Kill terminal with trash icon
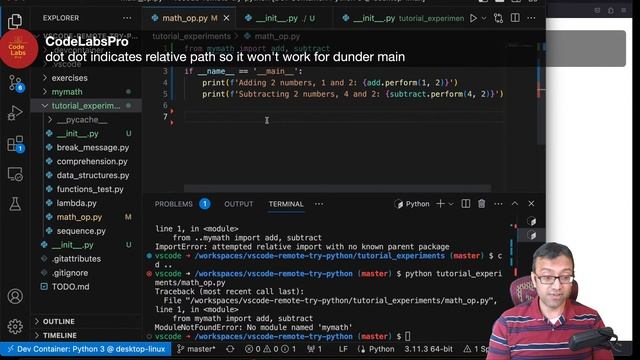This screenshot has height=360, width=640. click(482, 204)
